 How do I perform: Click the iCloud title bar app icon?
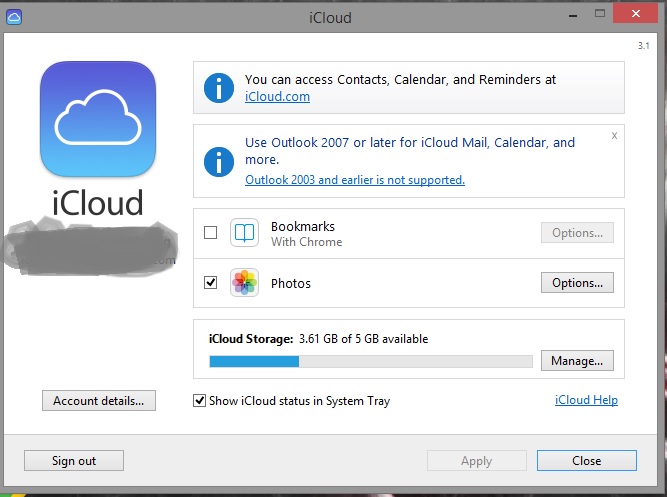click(x=14, y=17)
